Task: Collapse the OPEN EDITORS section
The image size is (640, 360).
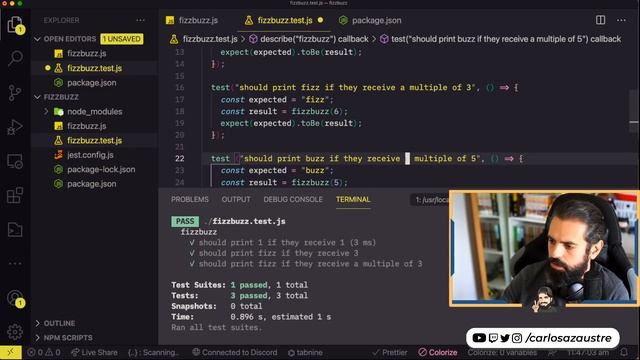Action: click(x=69, y=39)
